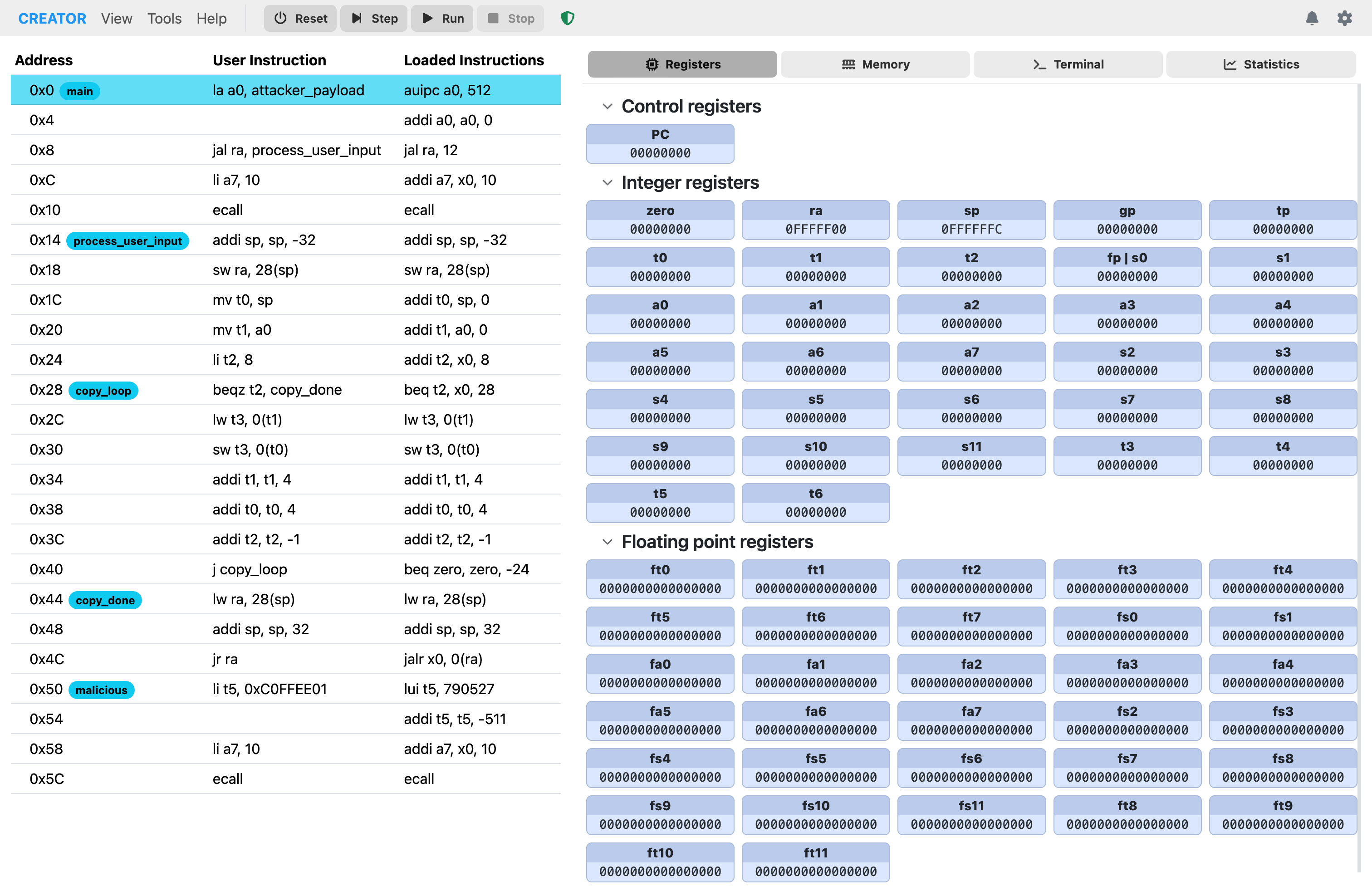1372x891 pixels.
Task: Select the malicious label badge
Action: pos(101,689)
